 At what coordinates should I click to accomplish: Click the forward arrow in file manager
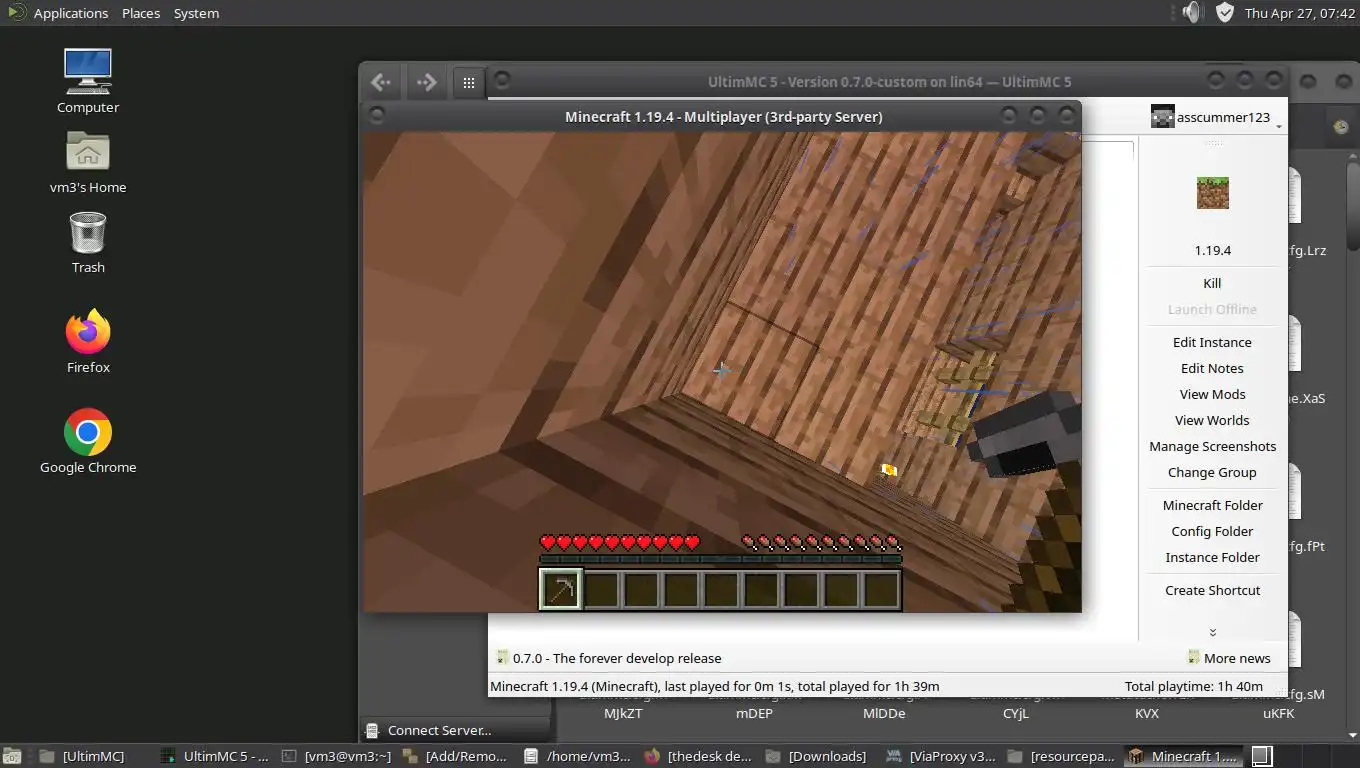point(426,82)
